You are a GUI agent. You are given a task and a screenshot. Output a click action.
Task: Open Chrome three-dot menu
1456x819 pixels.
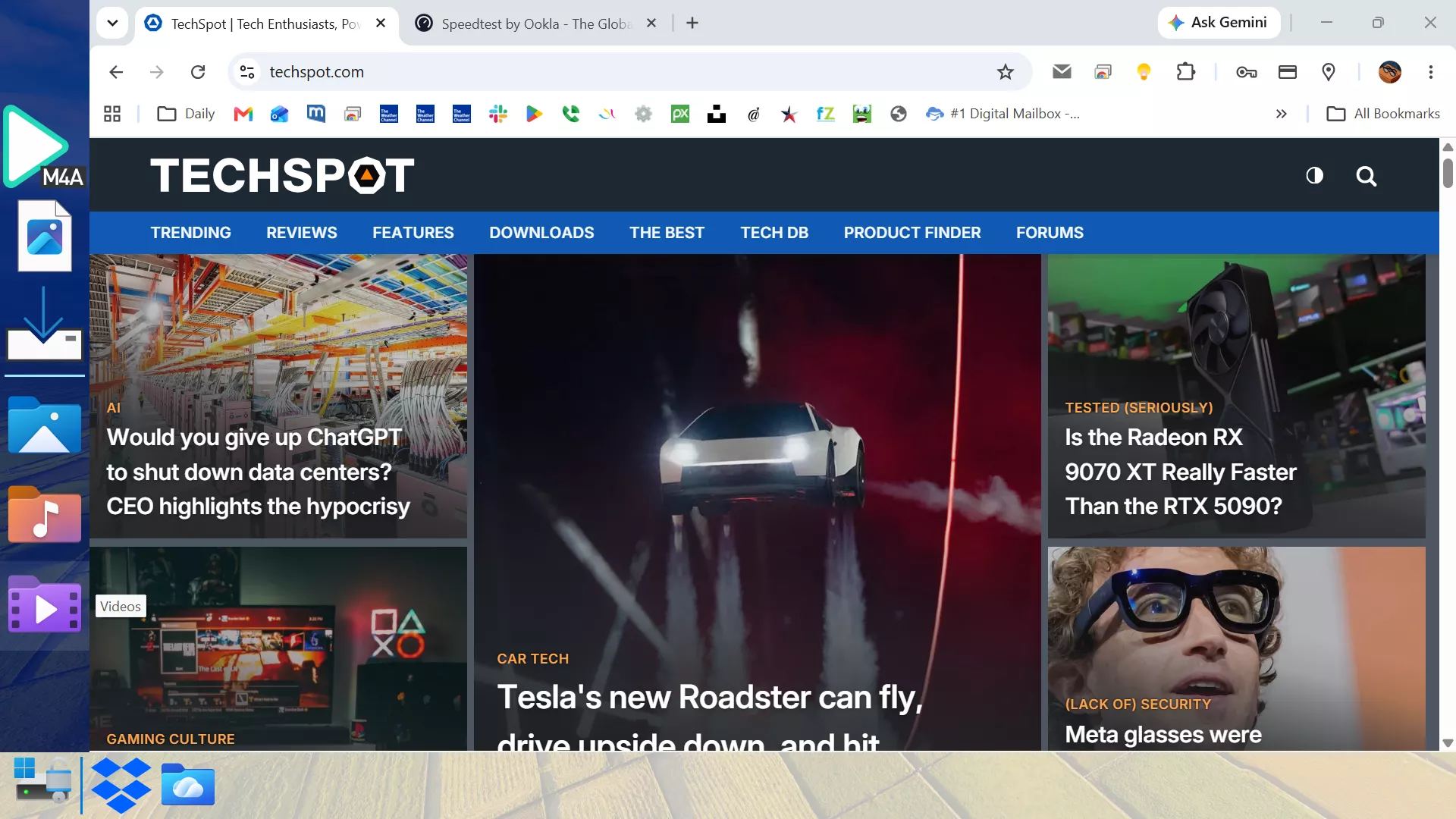(1430, 72)
